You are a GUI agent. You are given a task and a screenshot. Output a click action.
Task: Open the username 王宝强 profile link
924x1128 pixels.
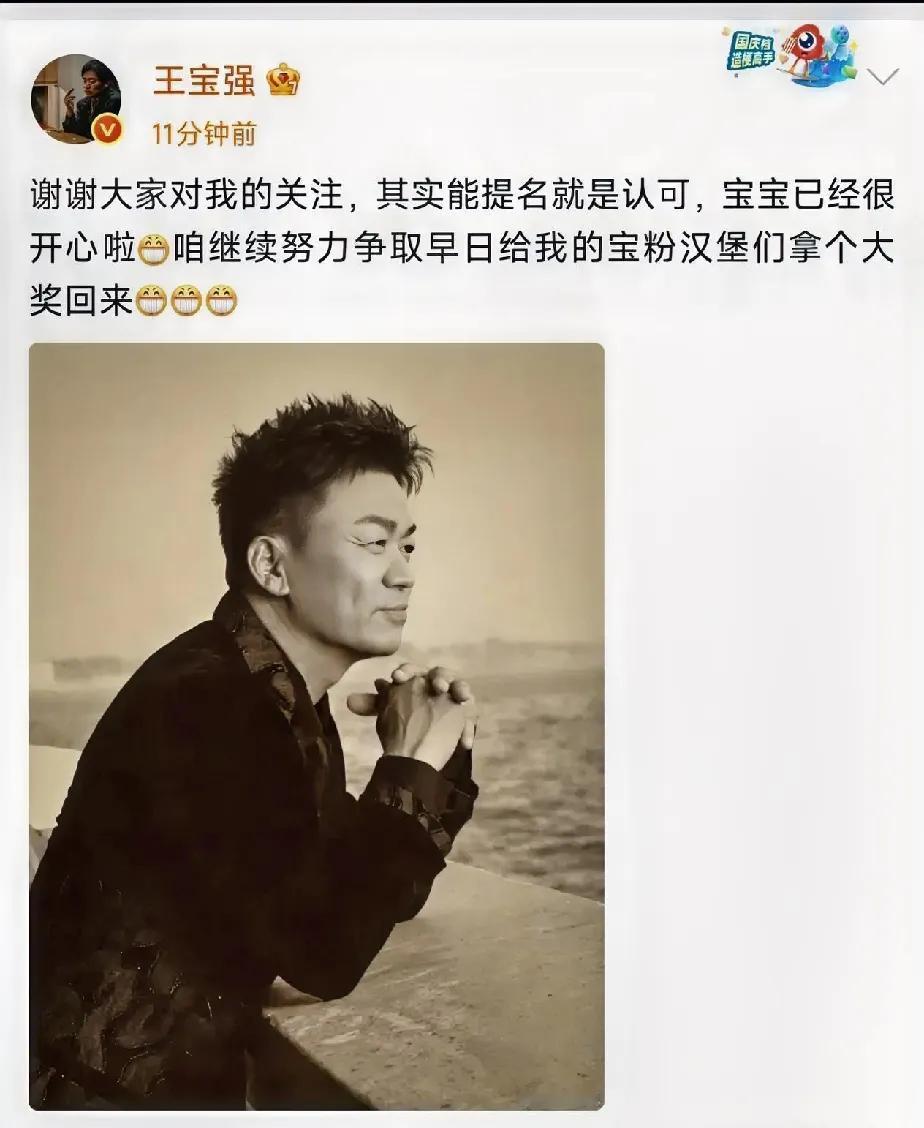(204, 80)
